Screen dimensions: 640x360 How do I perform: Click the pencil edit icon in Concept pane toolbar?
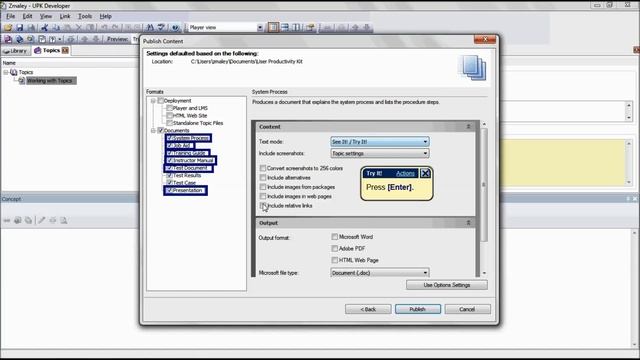click(x=41, y=220)
